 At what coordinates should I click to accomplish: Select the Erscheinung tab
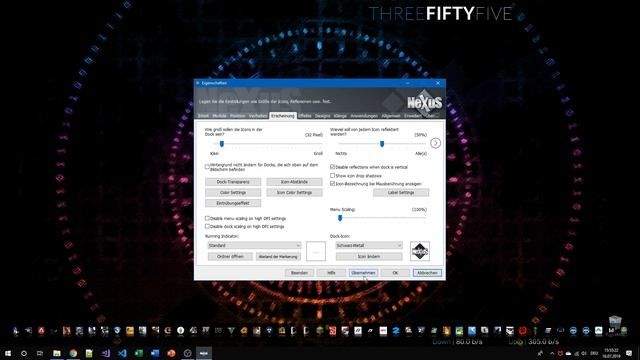[x=282, y=116]
